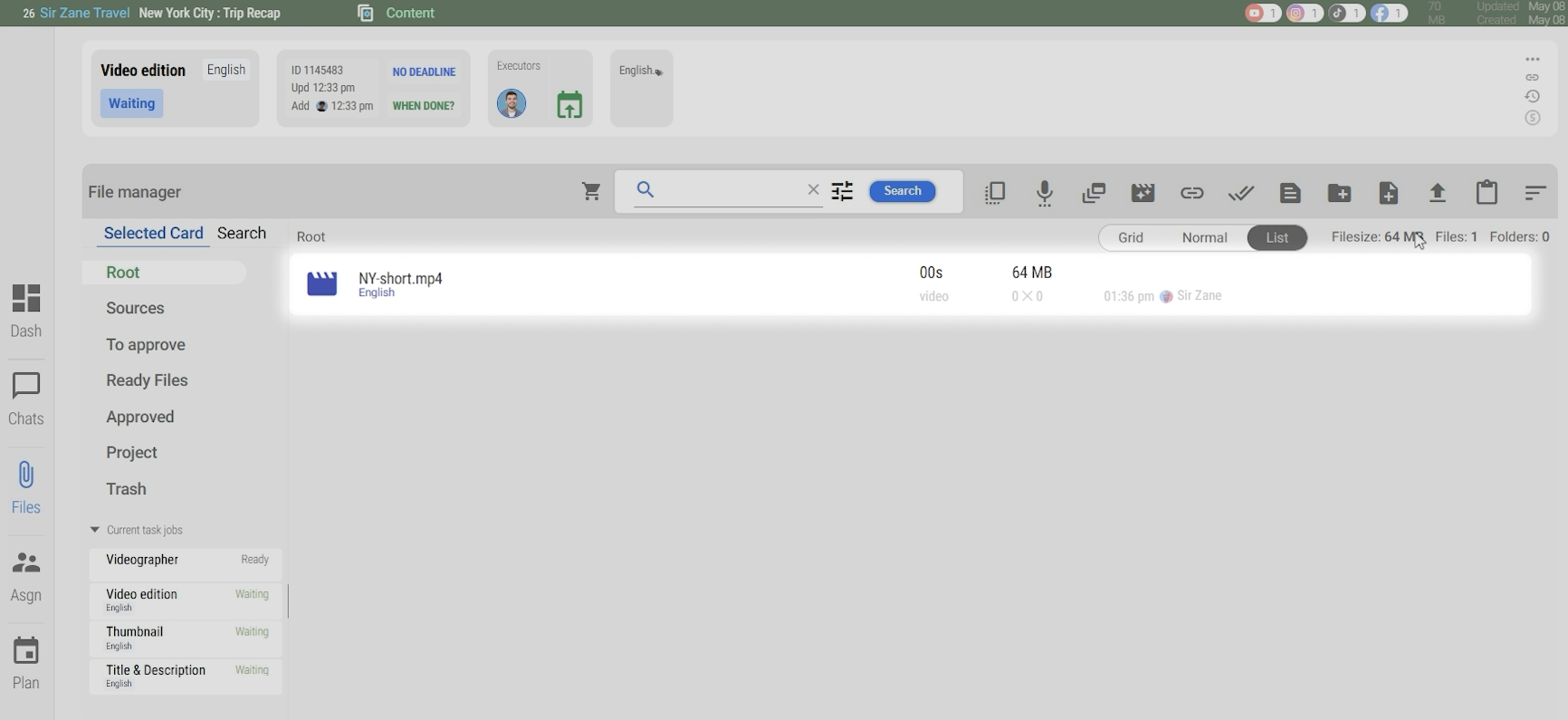This screenshot has height=720, width=1568.
Task: Switch file view to Grid
Action: 1130,237
